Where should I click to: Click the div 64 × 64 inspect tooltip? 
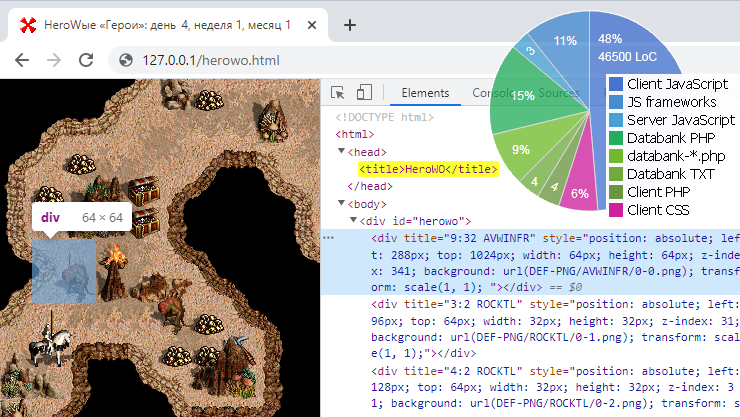[82, 217]
